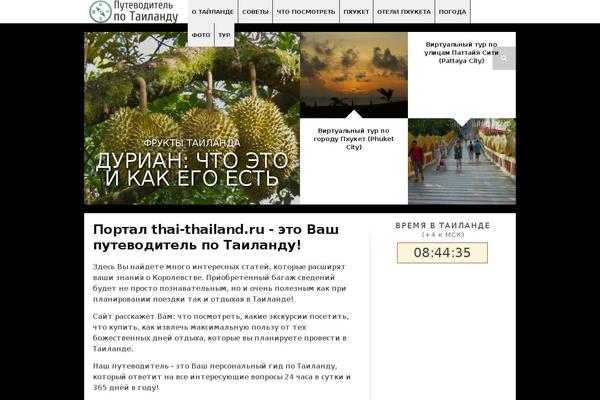Click the Thailand time clock 08:44:35
The width and height of the screenshot is (600, 400).
[x=442, y=253]
